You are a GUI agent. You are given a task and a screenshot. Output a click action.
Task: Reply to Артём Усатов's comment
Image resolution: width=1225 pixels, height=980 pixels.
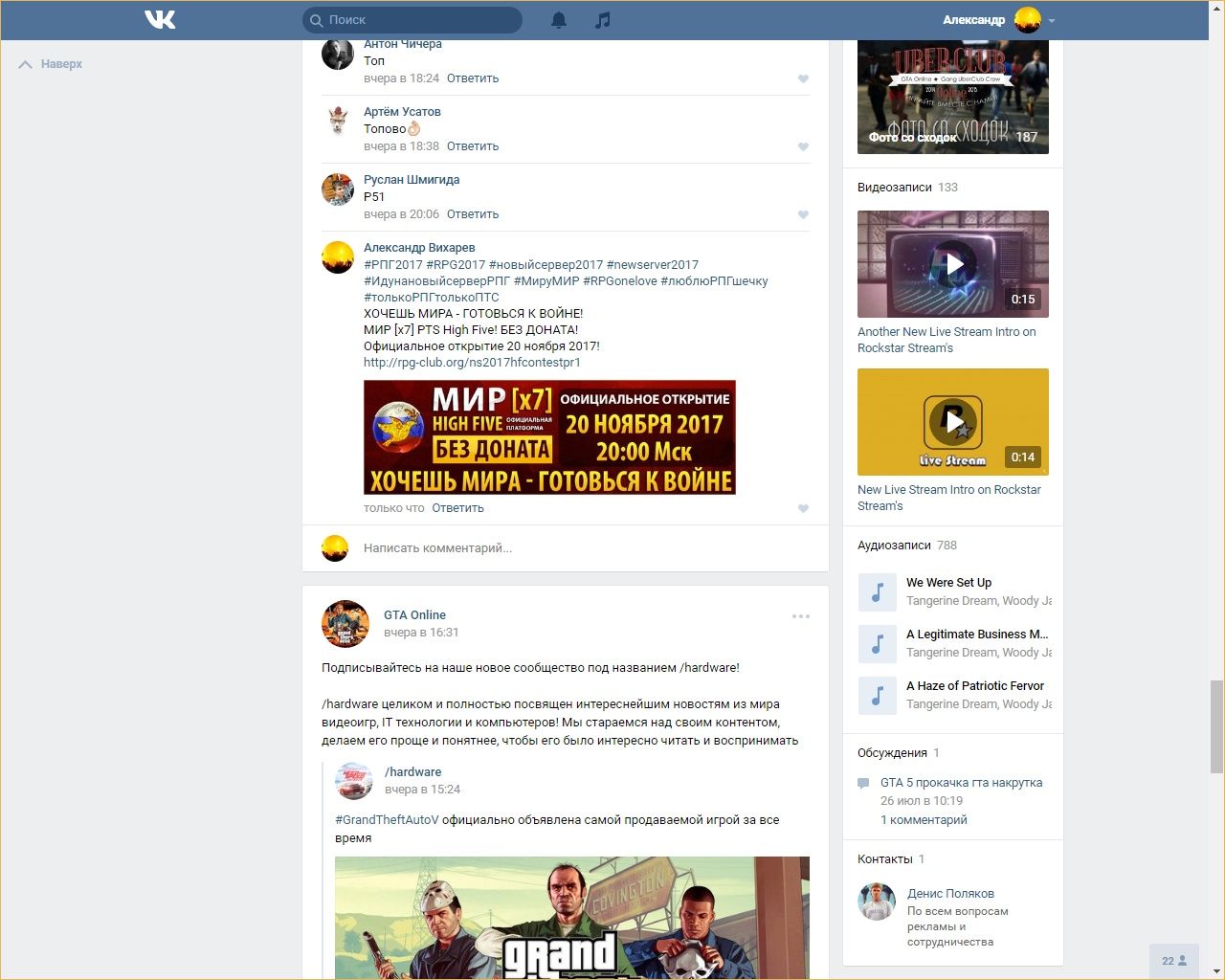click(473, 146)
